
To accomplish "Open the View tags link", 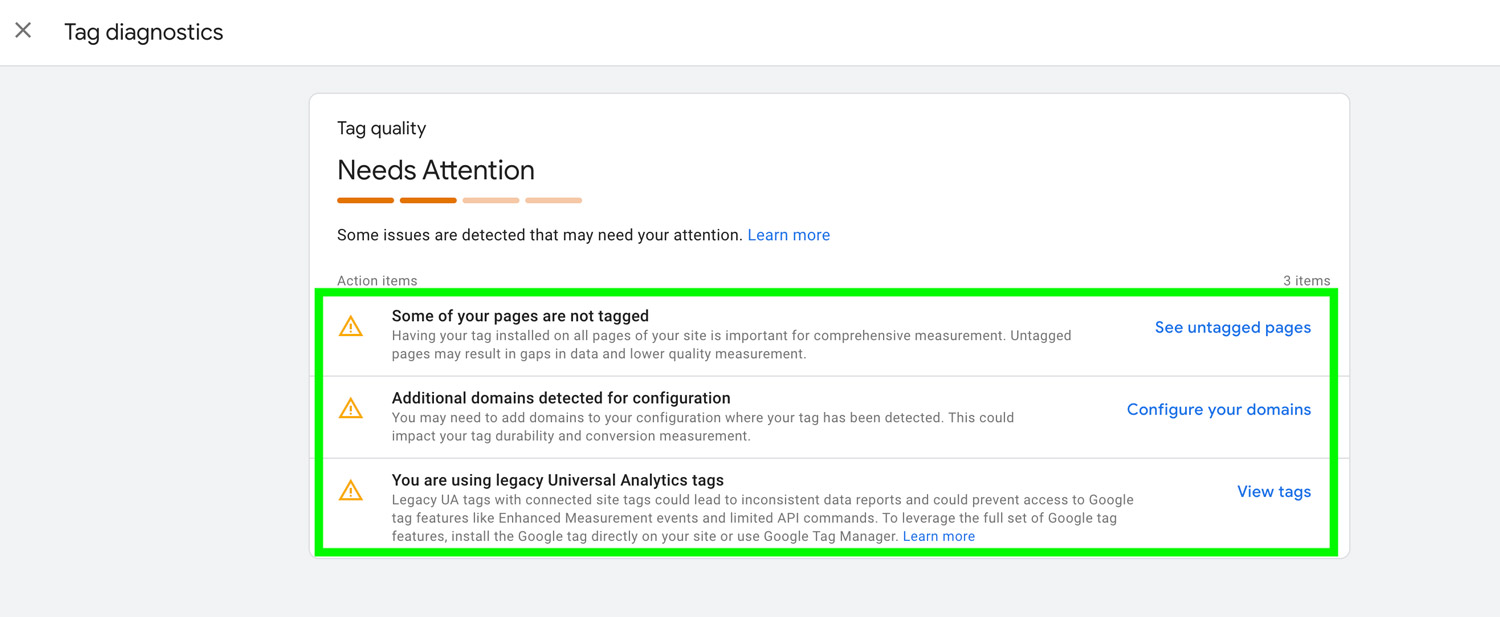I will click(x=1273, y=491).
